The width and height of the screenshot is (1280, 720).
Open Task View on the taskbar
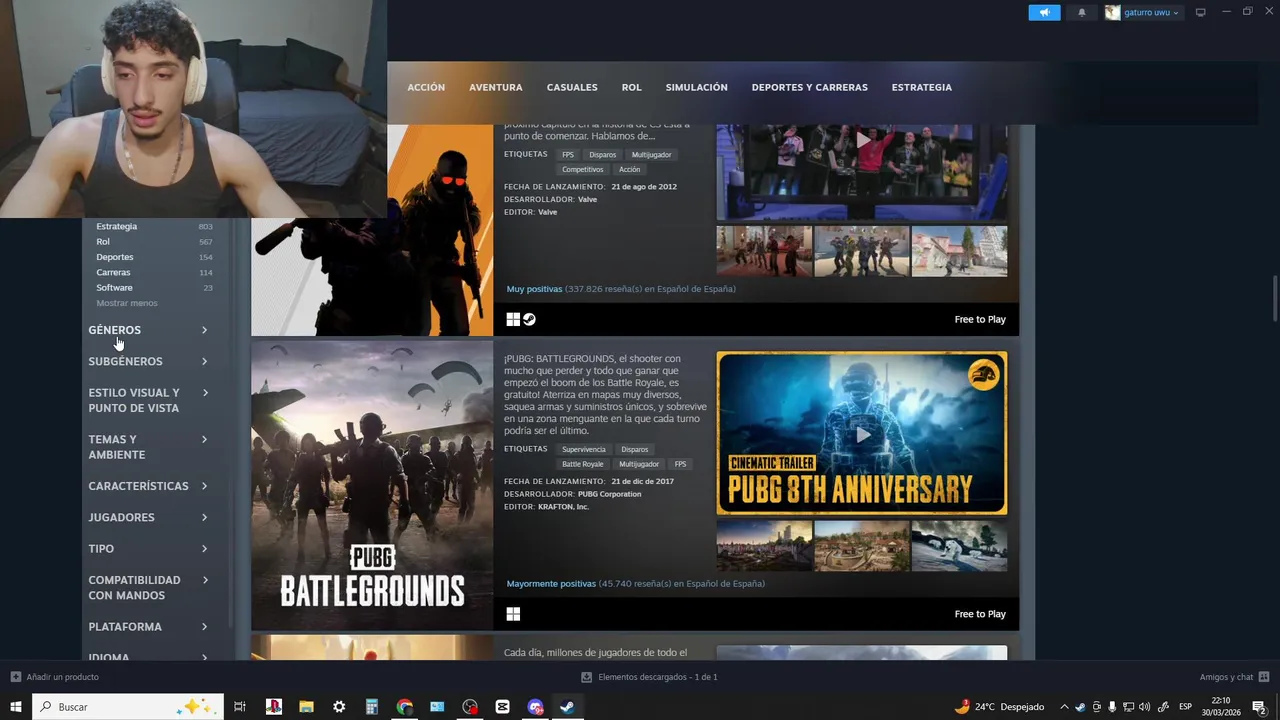(x=240, y=707)
